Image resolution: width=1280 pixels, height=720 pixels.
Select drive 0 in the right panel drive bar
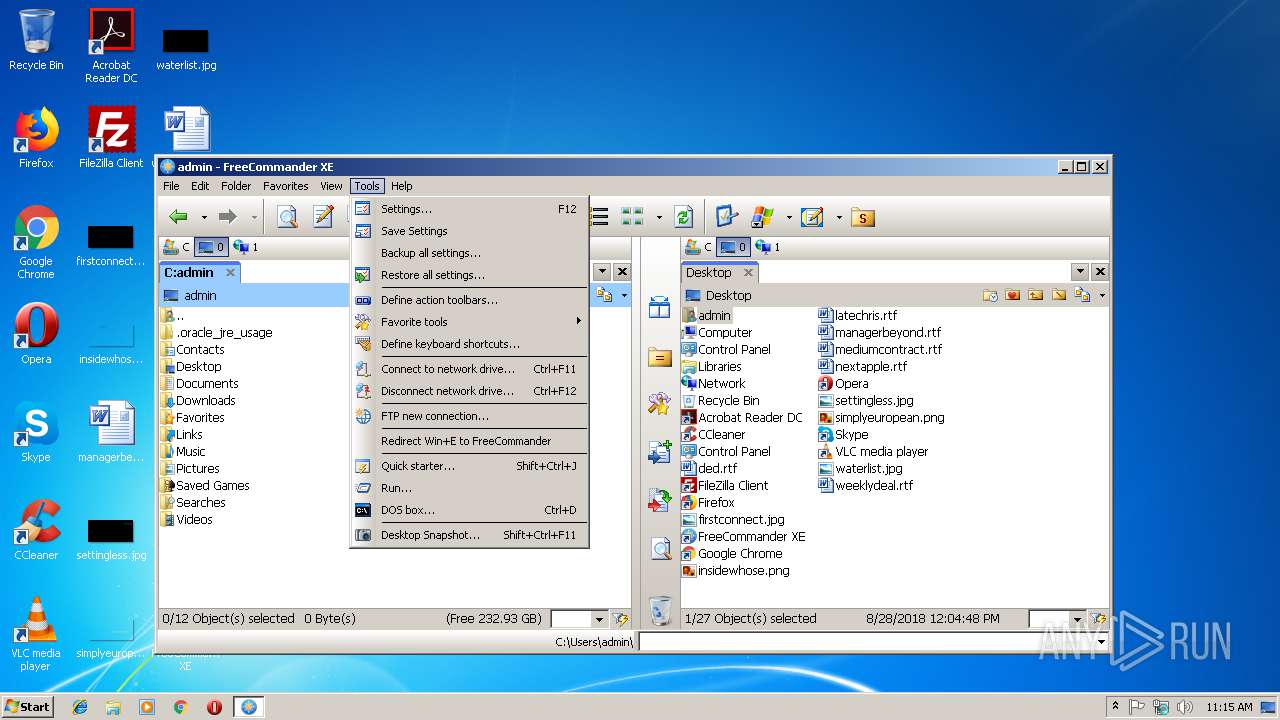click(733, 247)
